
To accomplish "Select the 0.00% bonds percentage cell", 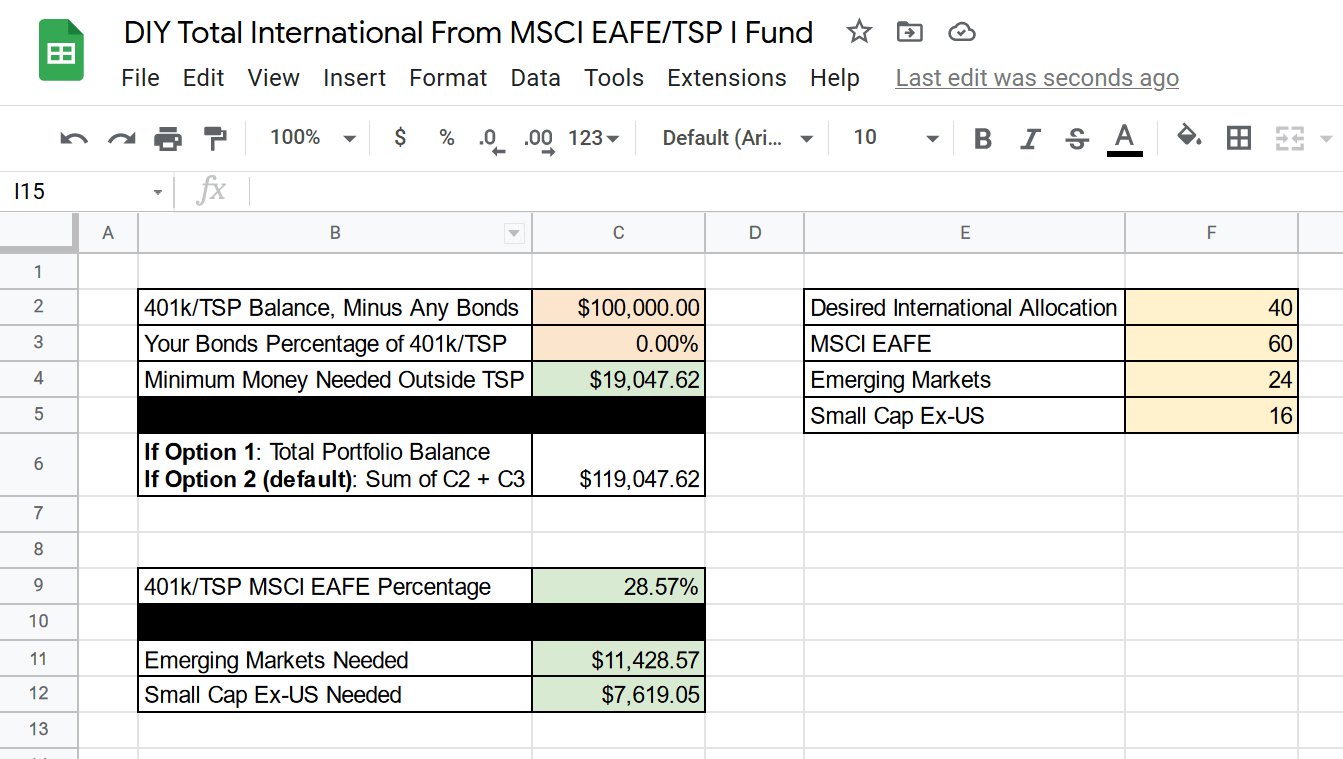I will click(x=618, y=343).
